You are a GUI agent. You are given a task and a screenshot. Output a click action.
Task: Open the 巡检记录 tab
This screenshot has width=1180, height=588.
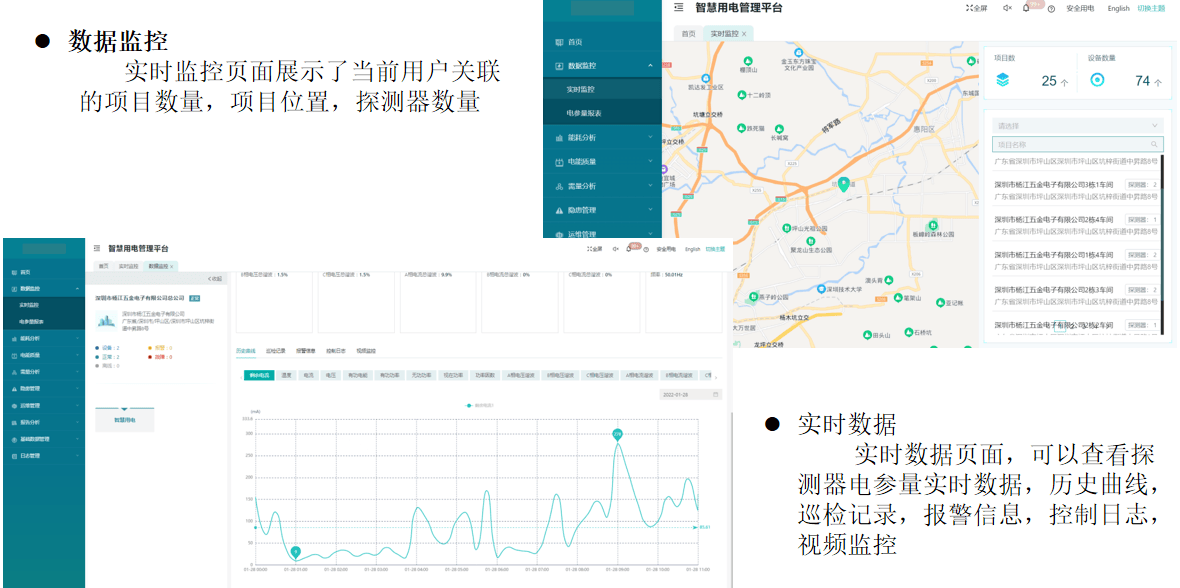tap(275, 351)
